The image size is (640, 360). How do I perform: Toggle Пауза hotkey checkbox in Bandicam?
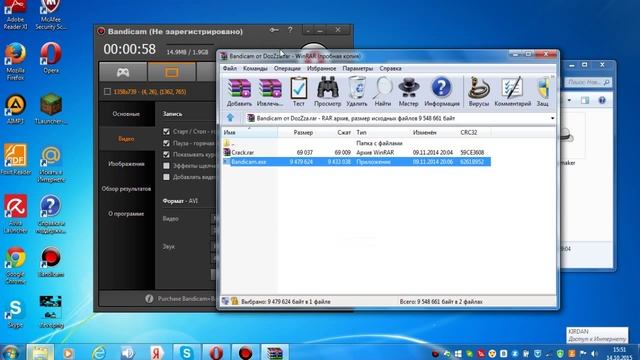click(166, 143)
